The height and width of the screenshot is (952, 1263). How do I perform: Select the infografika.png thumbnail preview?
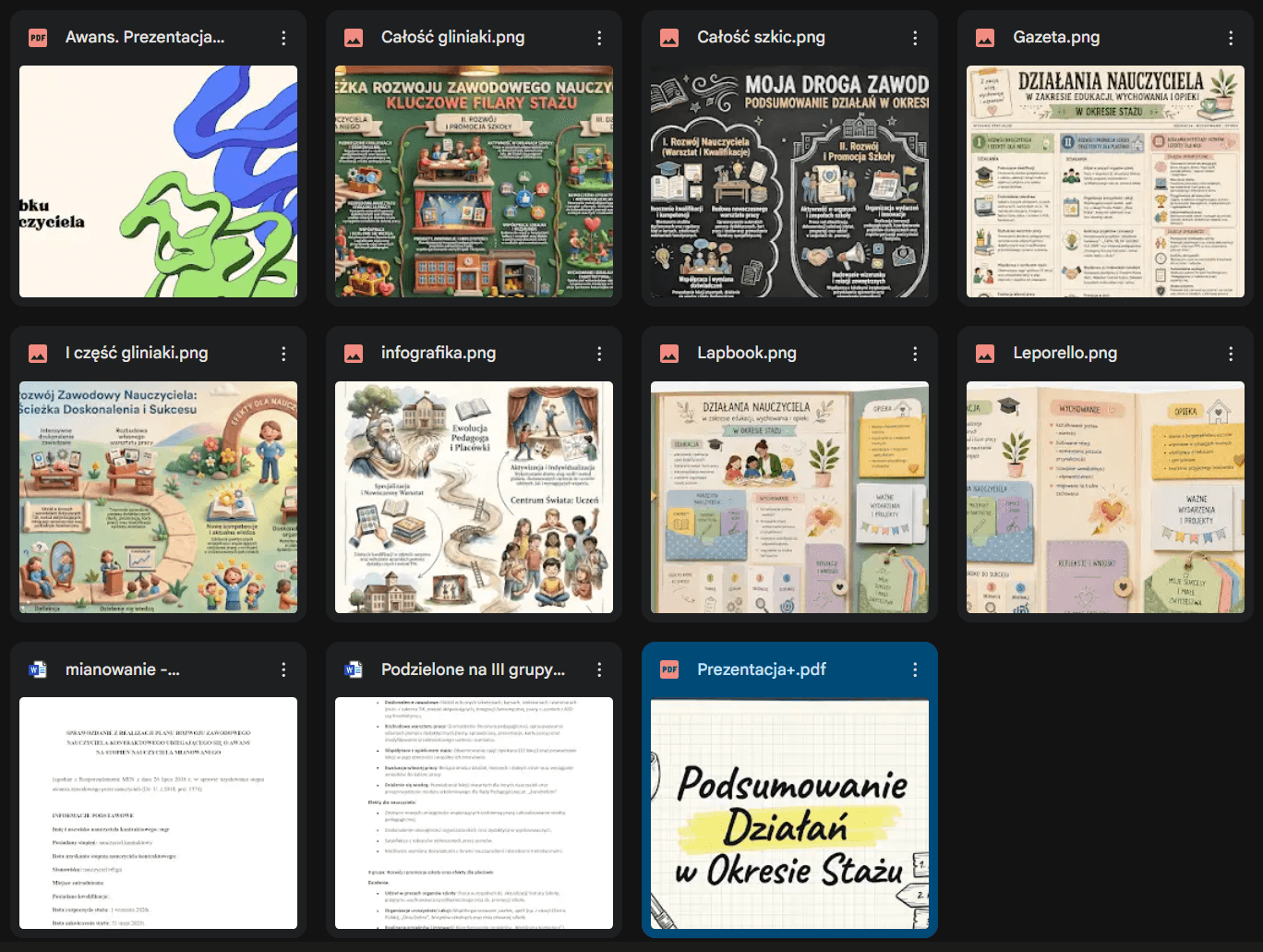474,497
